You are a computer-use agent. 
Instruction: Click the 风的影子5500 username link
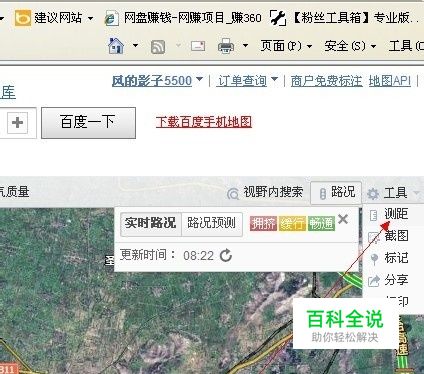pos(152,81)
